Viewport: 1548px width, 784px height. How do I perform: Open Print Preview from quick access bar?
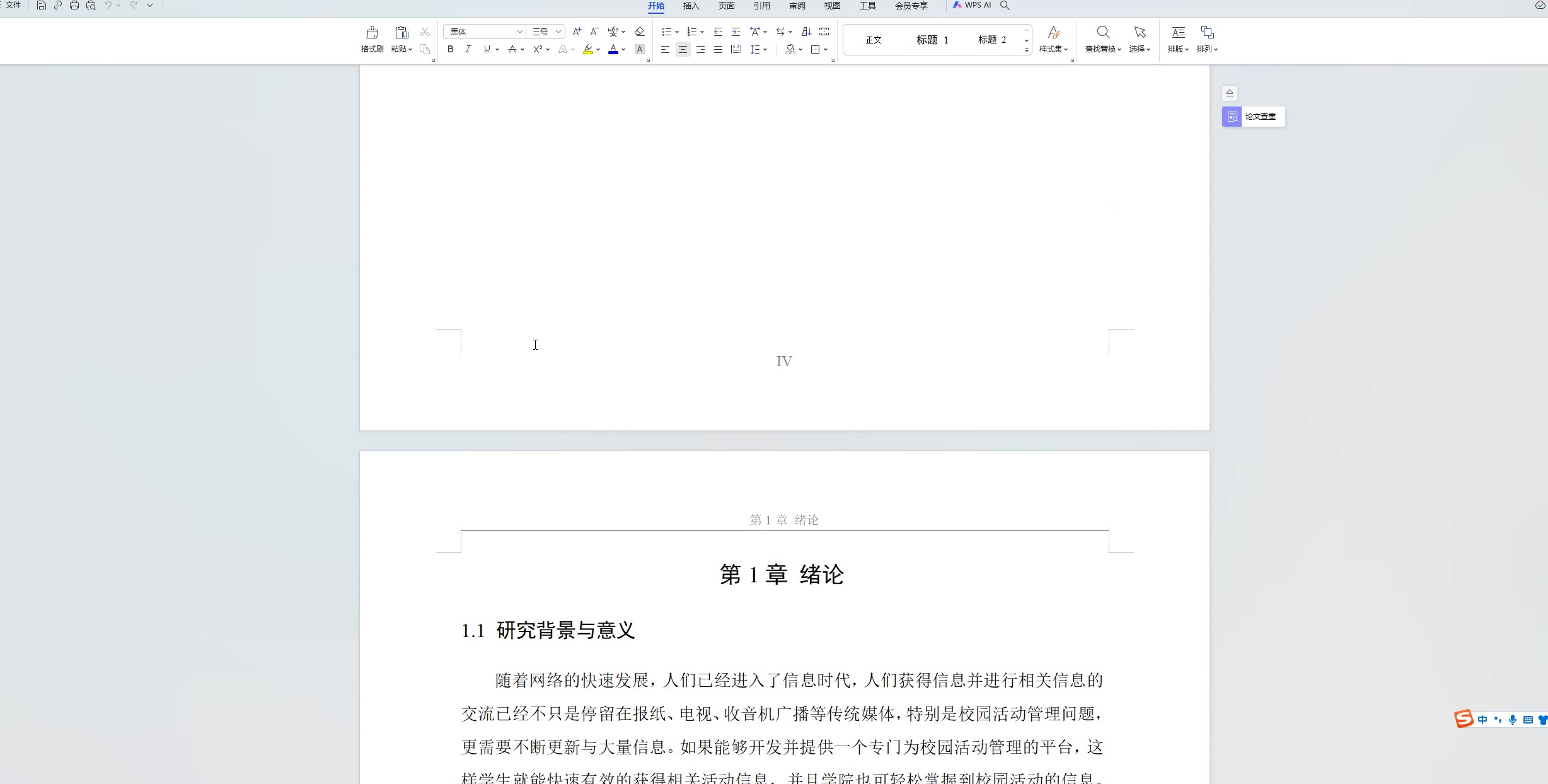[91, 6]
